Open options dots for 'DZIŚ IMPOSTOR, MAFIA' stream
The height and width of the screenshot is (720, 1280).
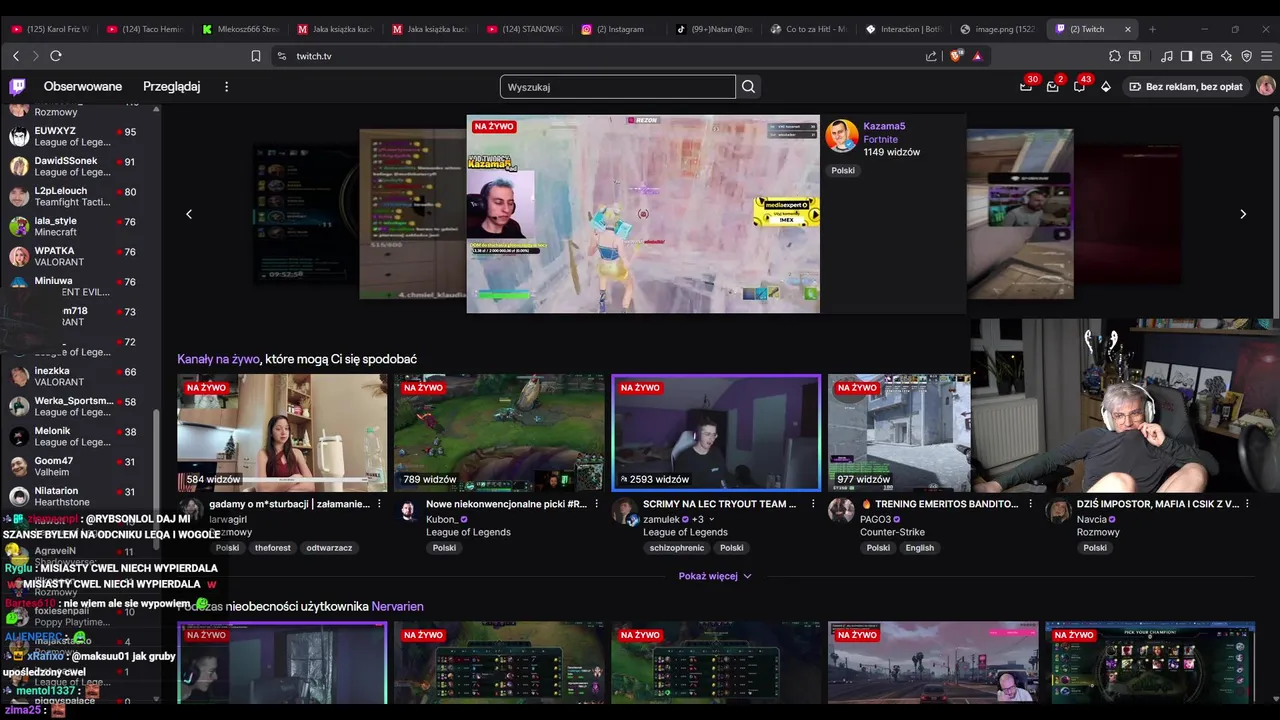(x=1247, y=504)
